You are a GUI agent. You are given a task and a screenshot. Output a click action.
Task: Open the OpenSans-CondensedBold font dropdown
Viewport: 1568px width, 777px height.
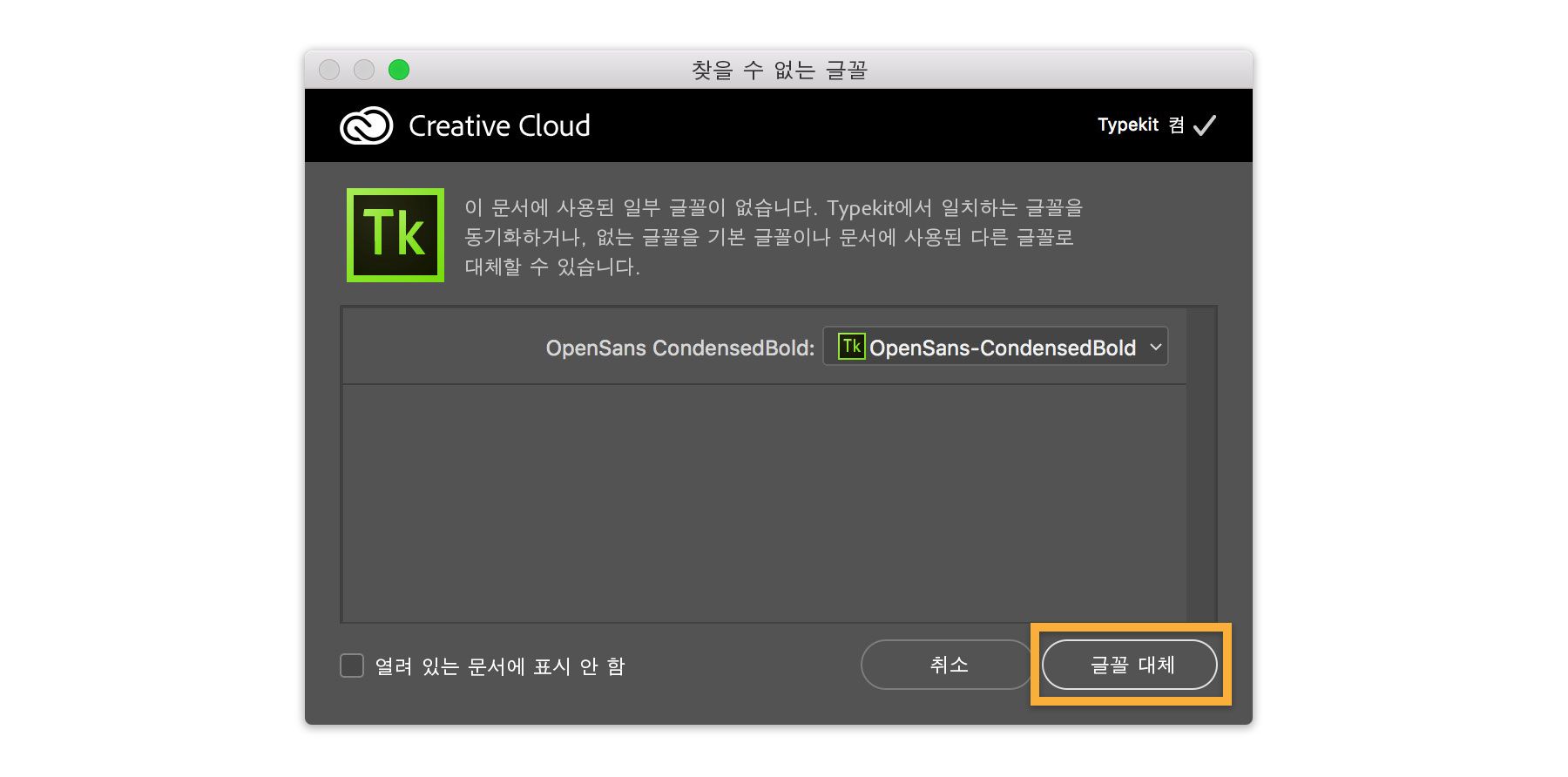[995, 347]
